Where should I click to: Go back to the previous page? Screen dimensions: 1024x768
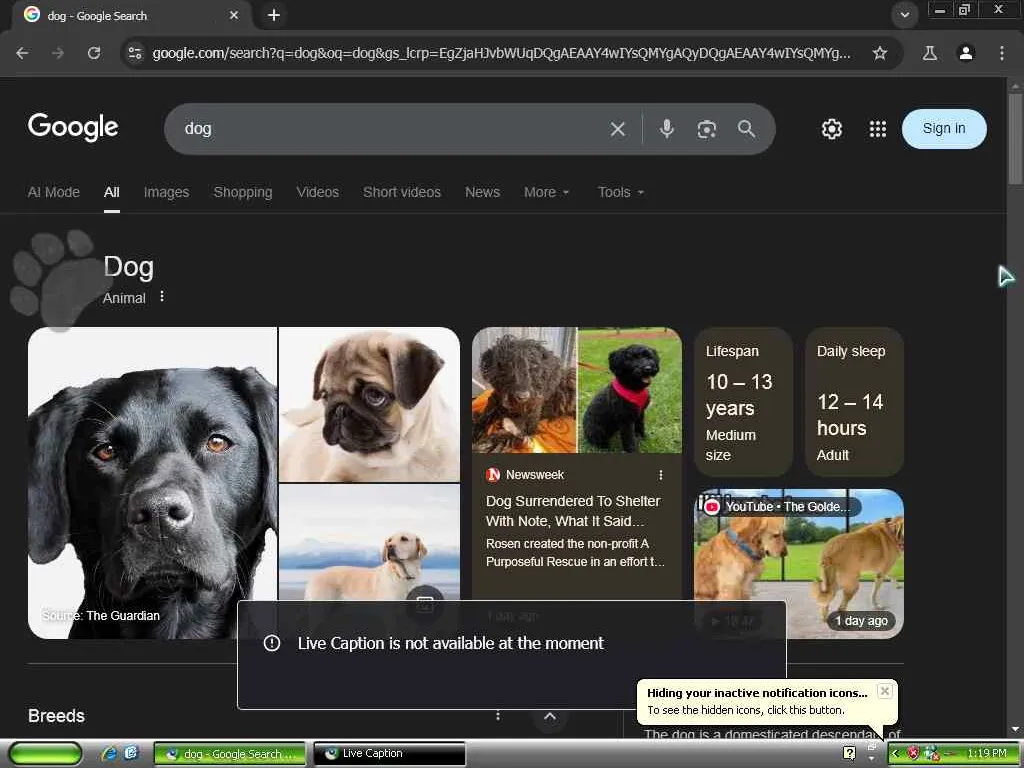[22, 53]
